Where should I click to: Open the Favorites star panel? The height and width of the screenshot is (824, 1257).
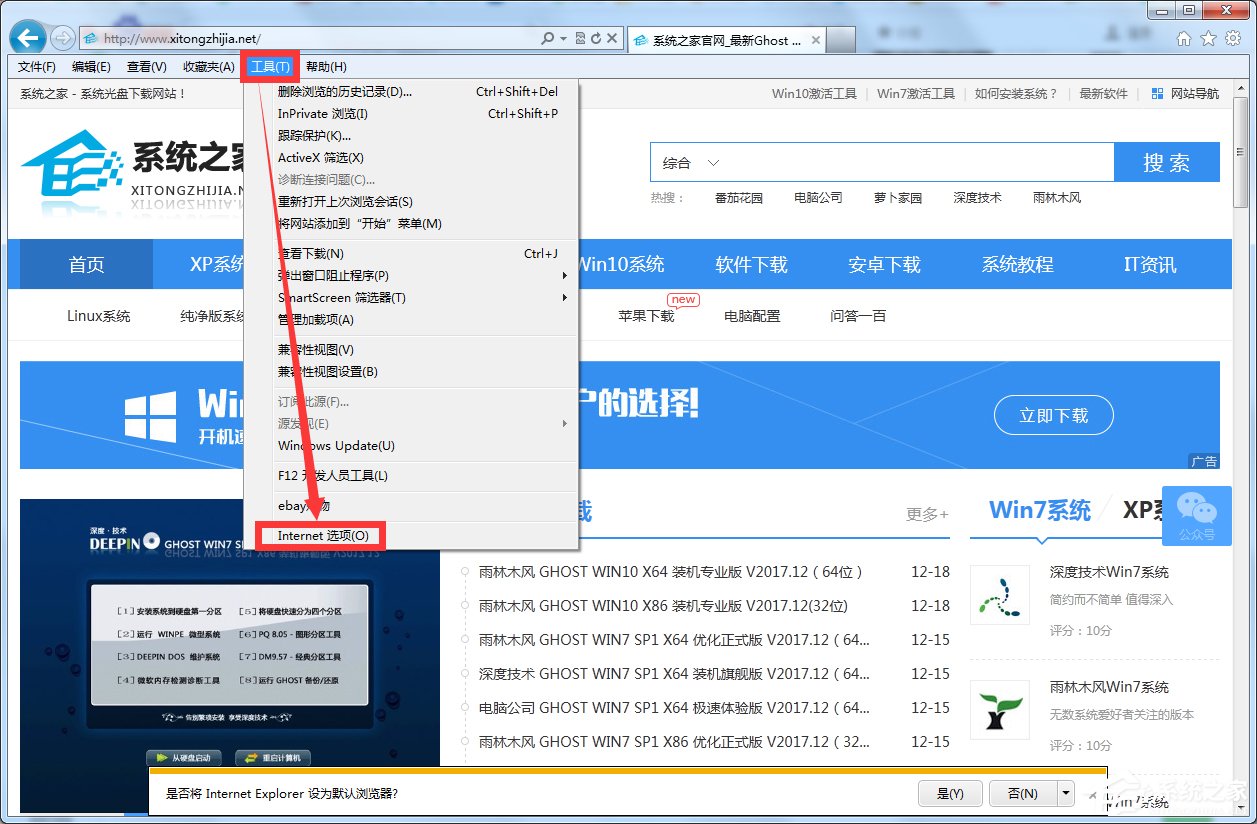[1209, 37]
